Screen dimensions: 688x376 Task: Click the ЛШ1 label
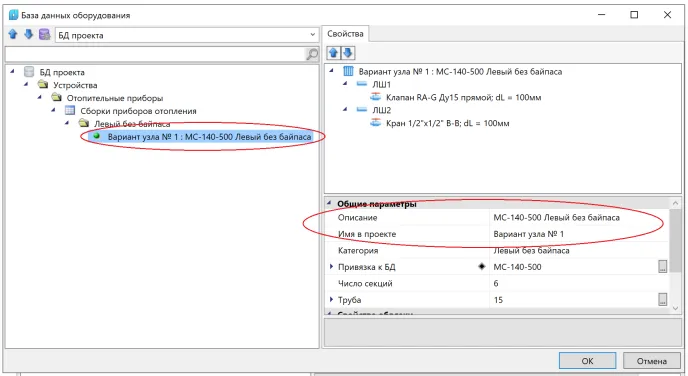coord(381,84)
